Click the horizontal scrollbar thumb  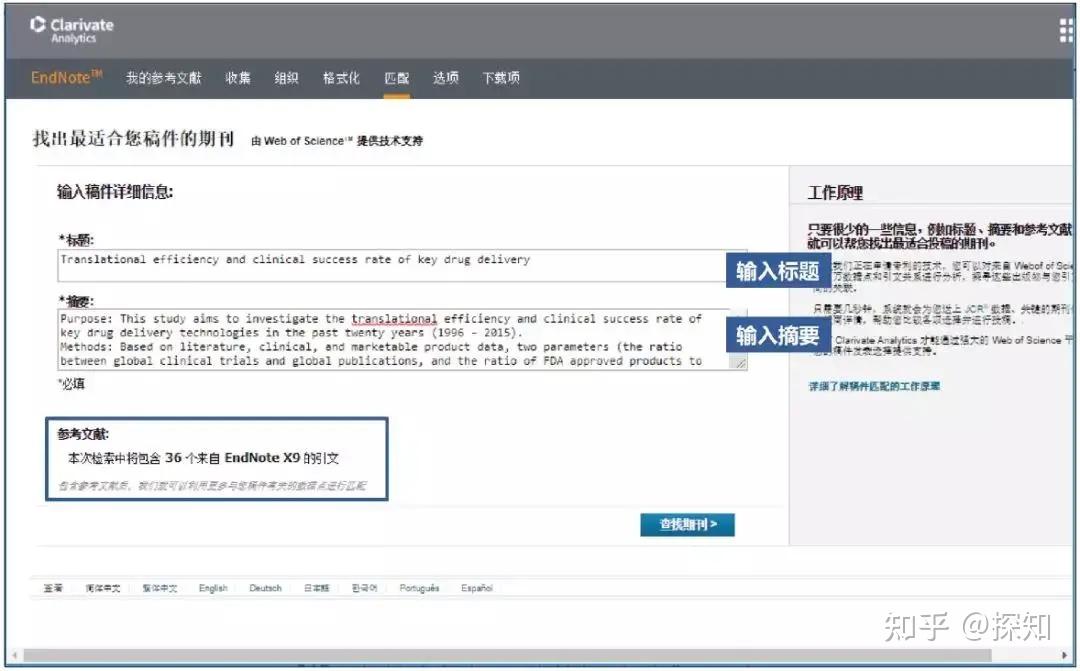click(x=506, y=655)
